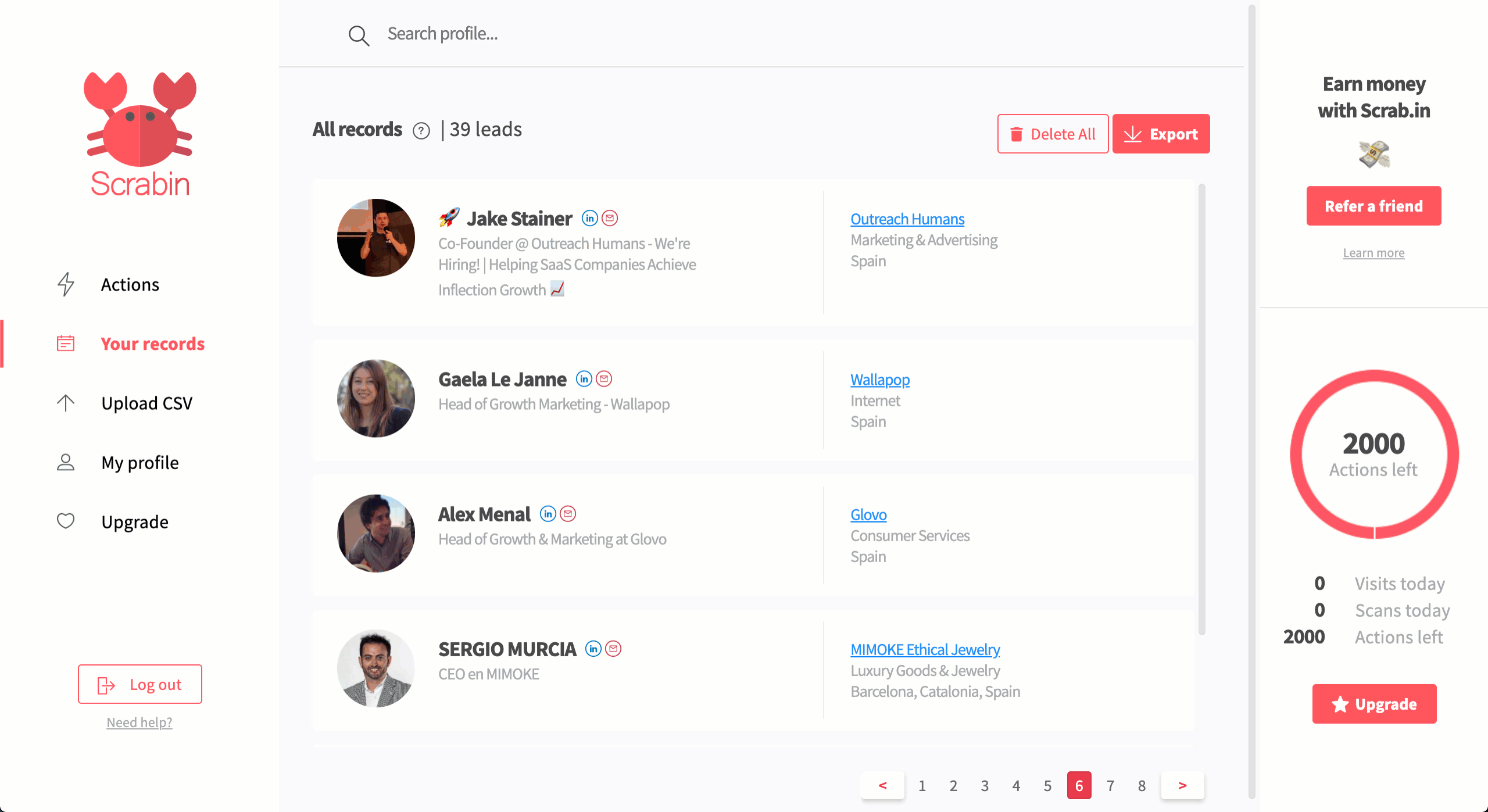
Task: Jump to page 5
Action: pos(1047,786)
